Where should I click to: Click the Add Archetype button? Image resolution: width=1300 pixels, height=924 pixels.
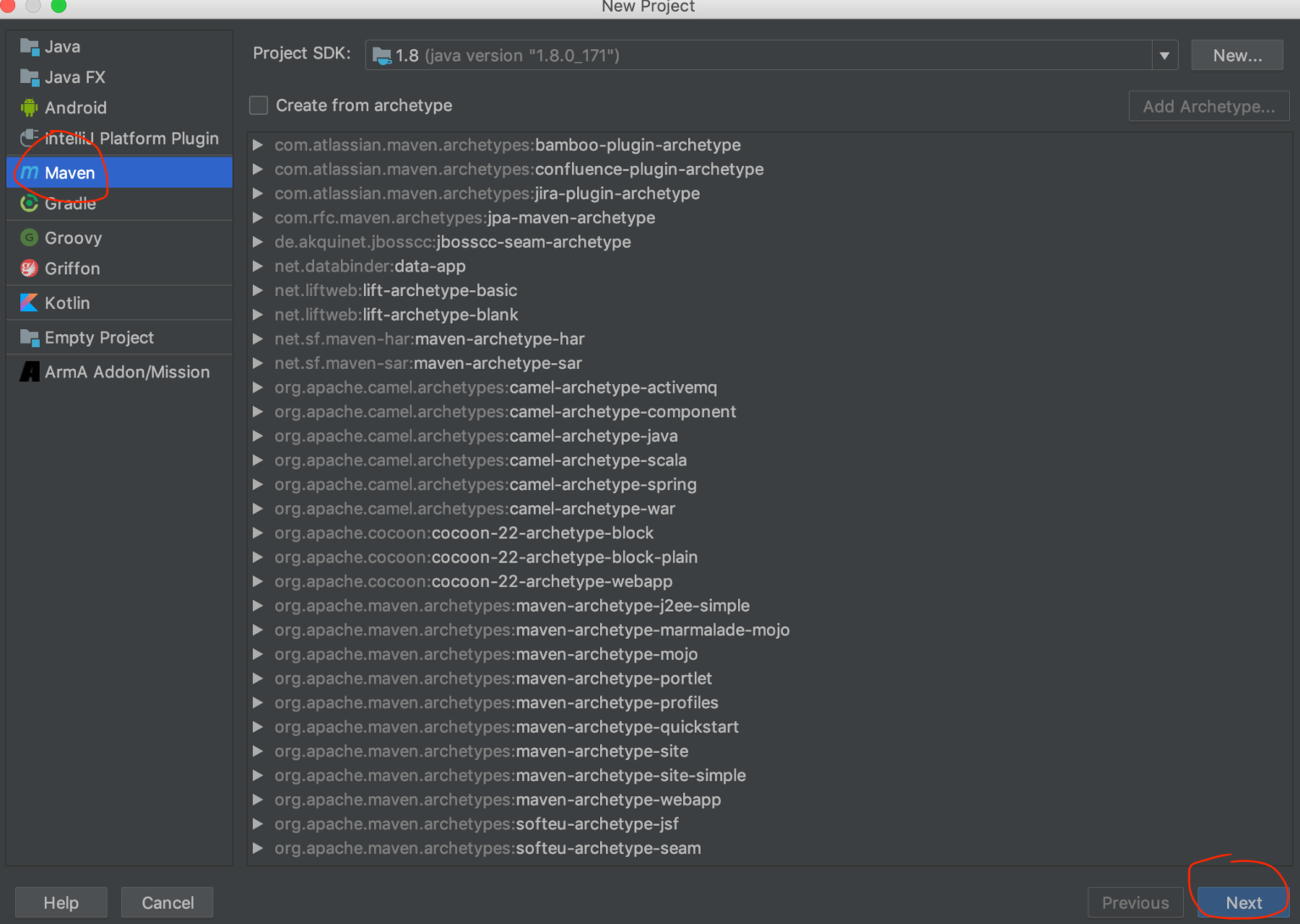(1209, 106)
